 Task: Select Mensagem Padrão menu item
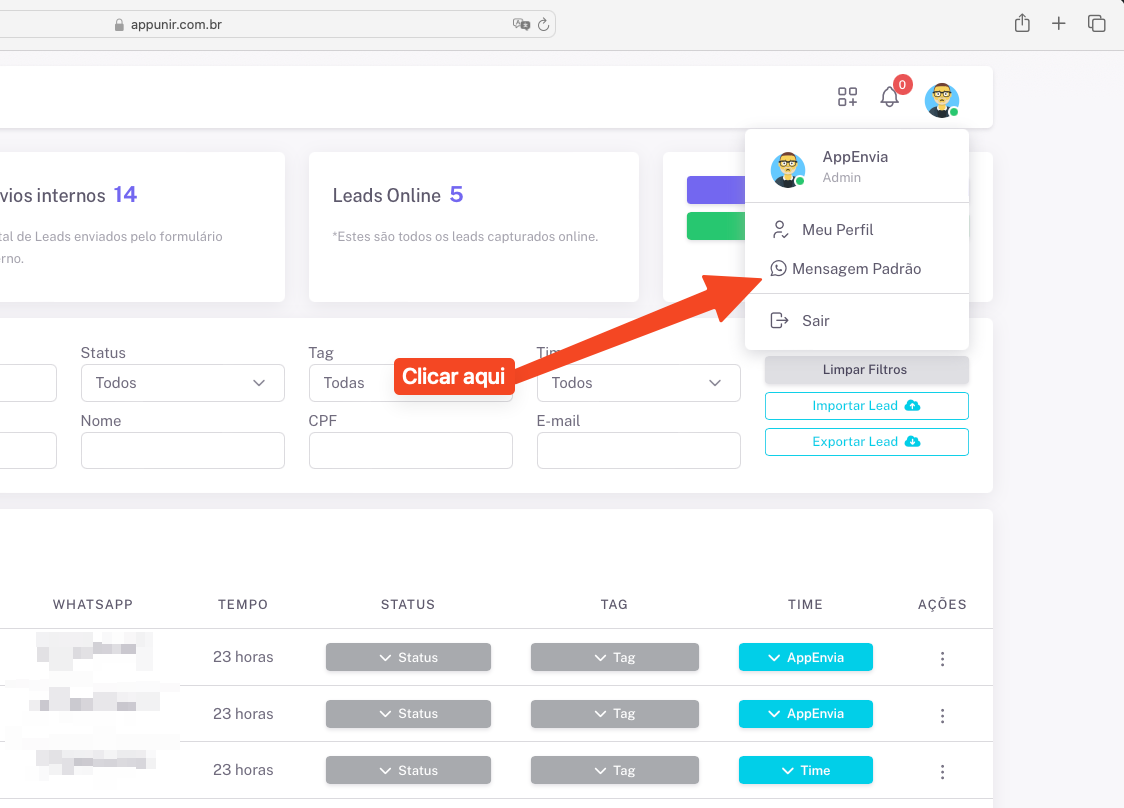856,269
